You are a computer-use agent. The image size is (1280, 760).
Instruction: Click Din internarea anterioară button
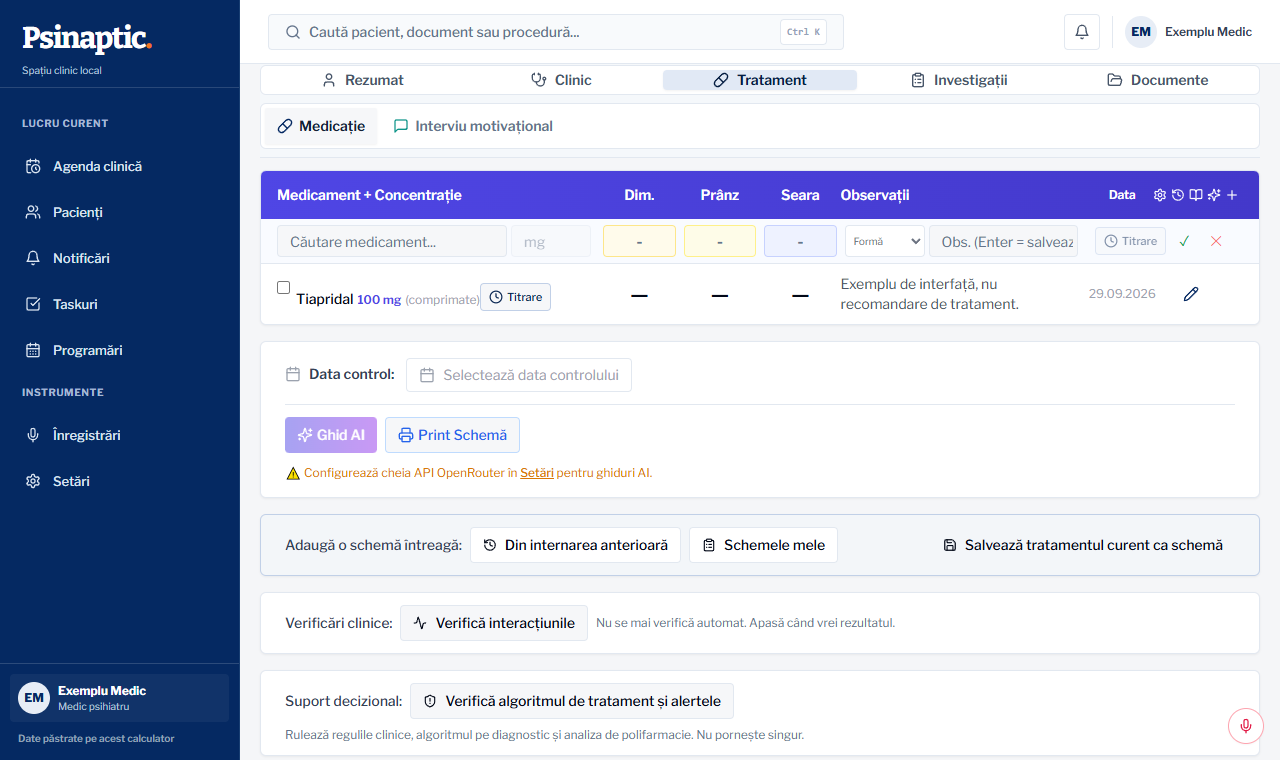pos(575,545)
